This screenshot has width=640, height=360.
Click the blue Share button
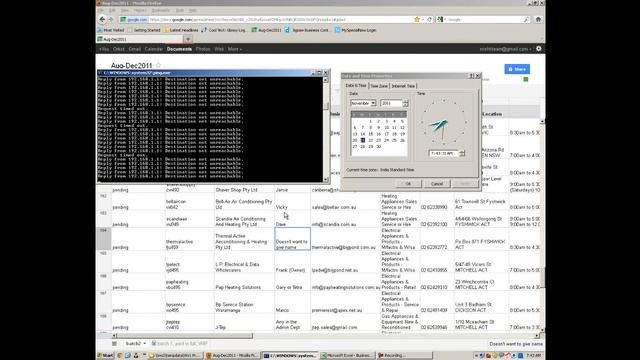pyautogui.click(x=517, y=69)
